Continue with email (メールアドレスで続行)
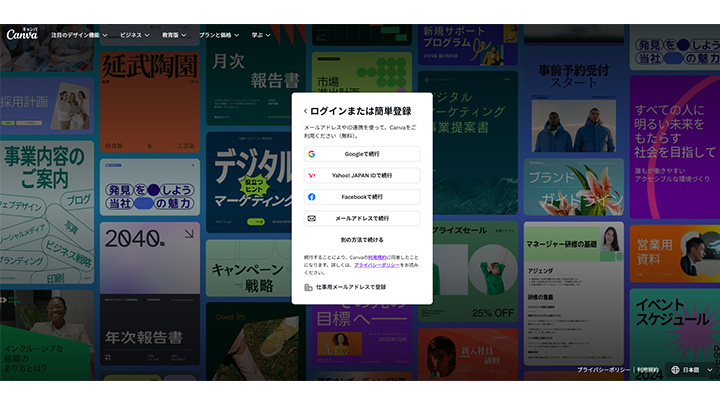This screenshot has height=405, width=720. (362, 219)
